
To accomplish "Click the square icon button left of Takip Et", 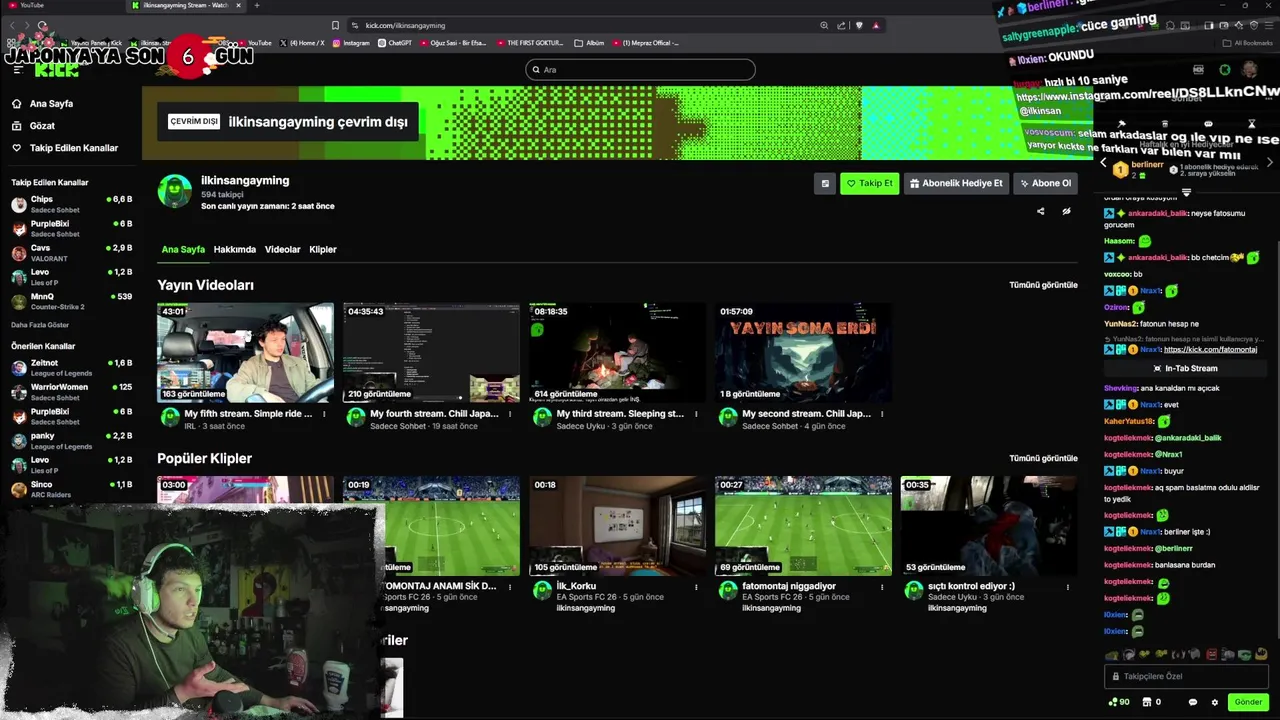I will point(825,183).
